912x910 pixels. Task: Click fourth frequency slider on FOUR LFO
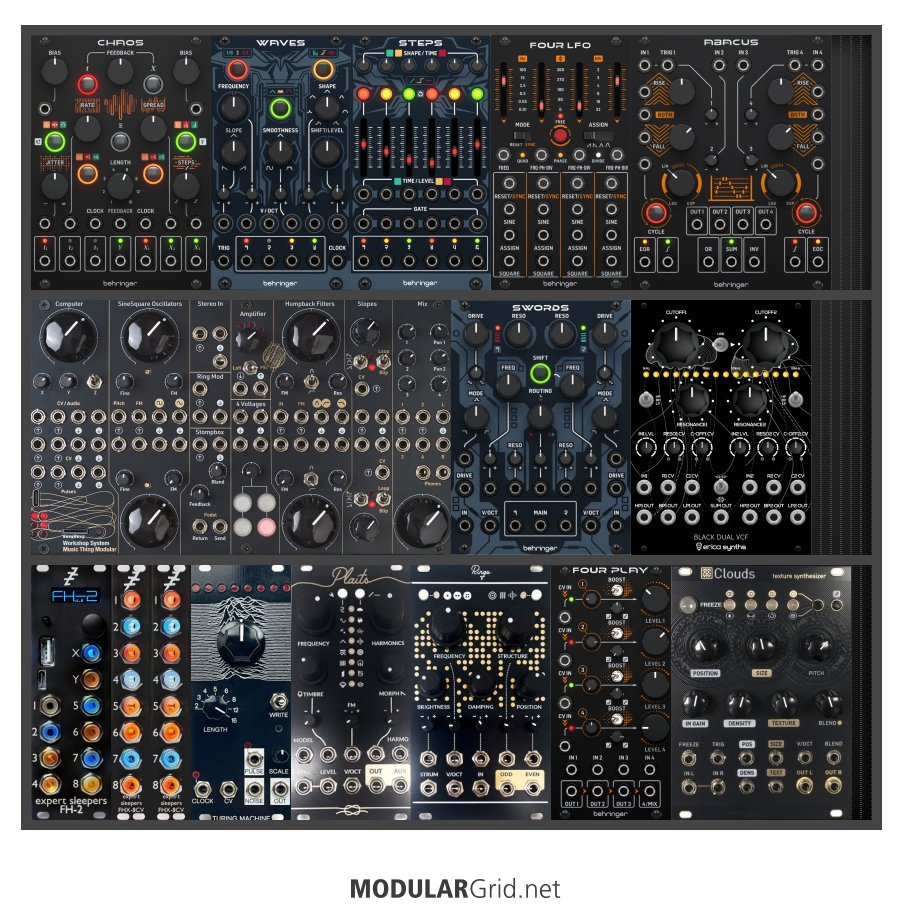(617, 88)
